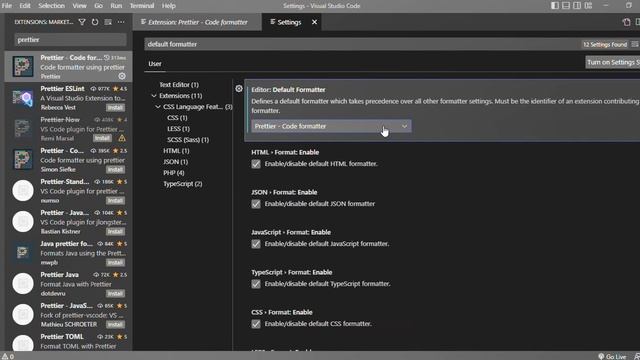Screen dimensions: 640x360
Task: Click the filter settings icon in search bar
Action: point(635,44)
